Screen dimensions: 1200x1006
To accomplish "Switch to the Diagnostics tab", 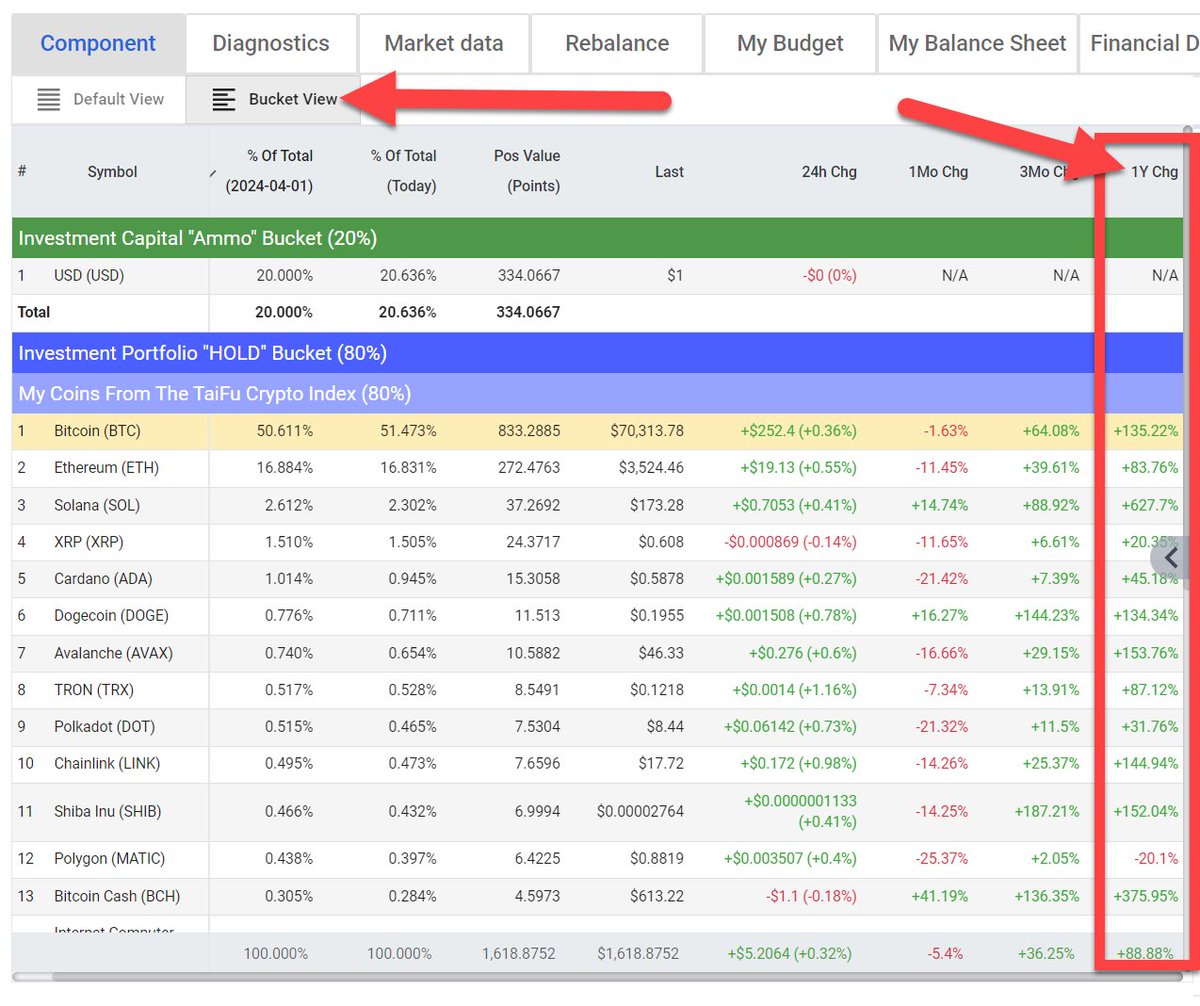I will [x=271, y=44].
